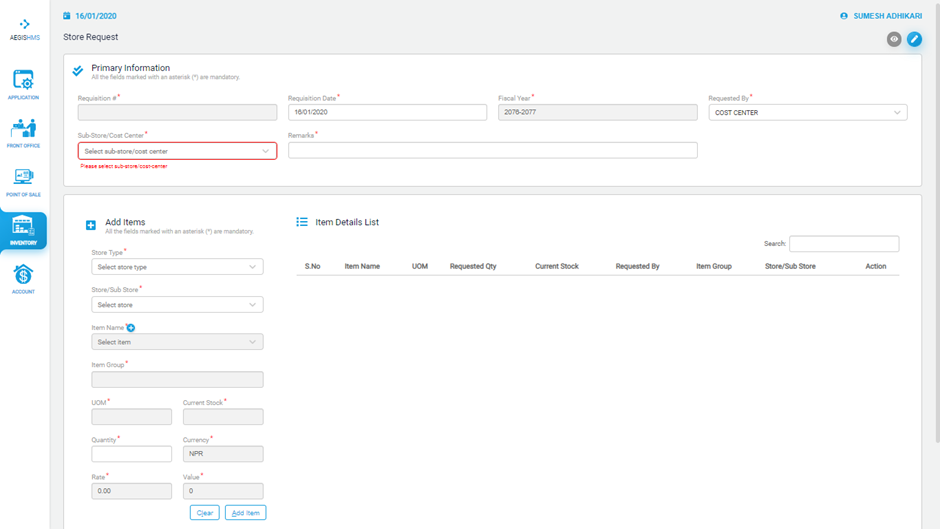Viewport: 940px width, 529px height.
Task: Click the user profile icon near Sumesh Adhikari
Action: (x=844, y=16)
